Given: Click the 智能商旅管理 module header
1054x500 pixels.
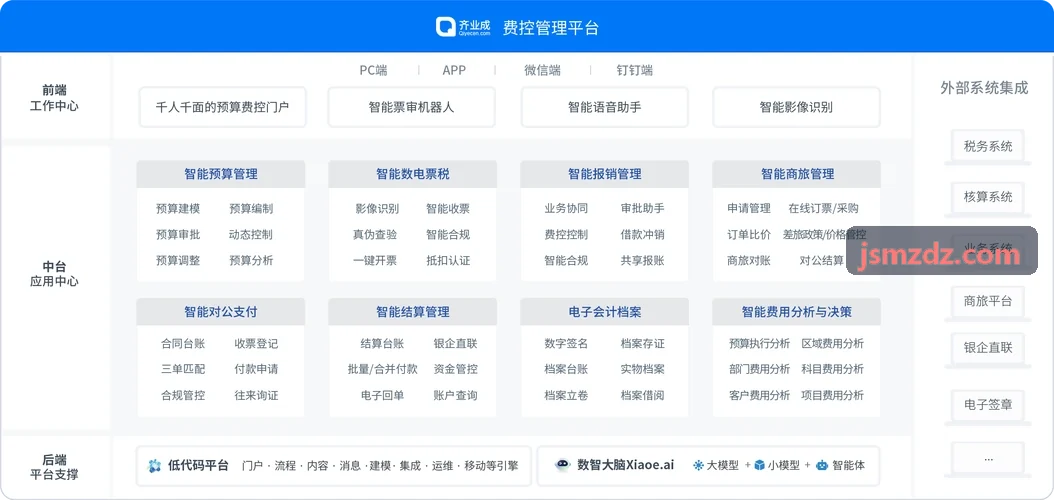Looking at the screenshot, I should pos(797,174).
